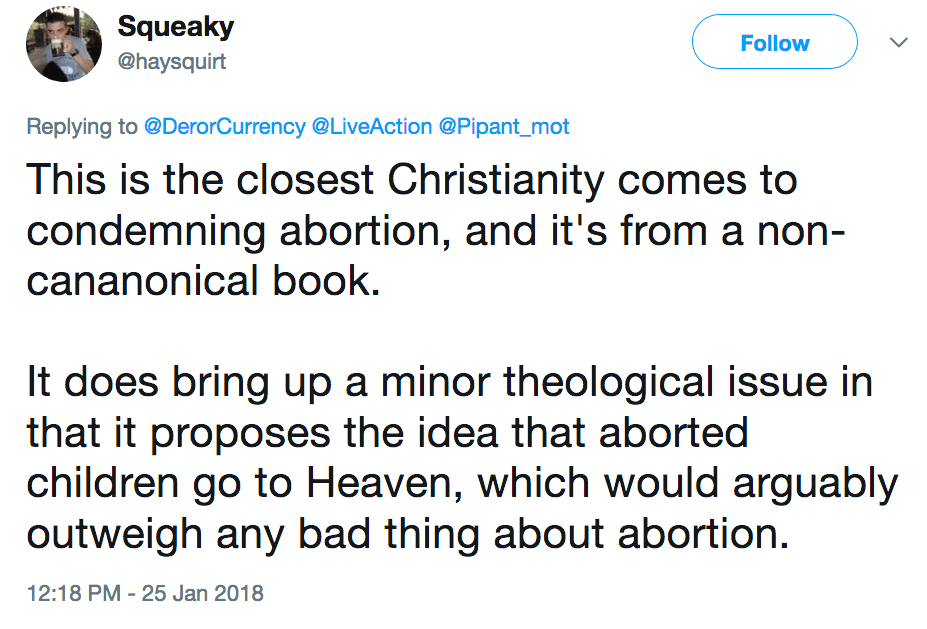Click the line starting "This is the closest"

point(411,180)
